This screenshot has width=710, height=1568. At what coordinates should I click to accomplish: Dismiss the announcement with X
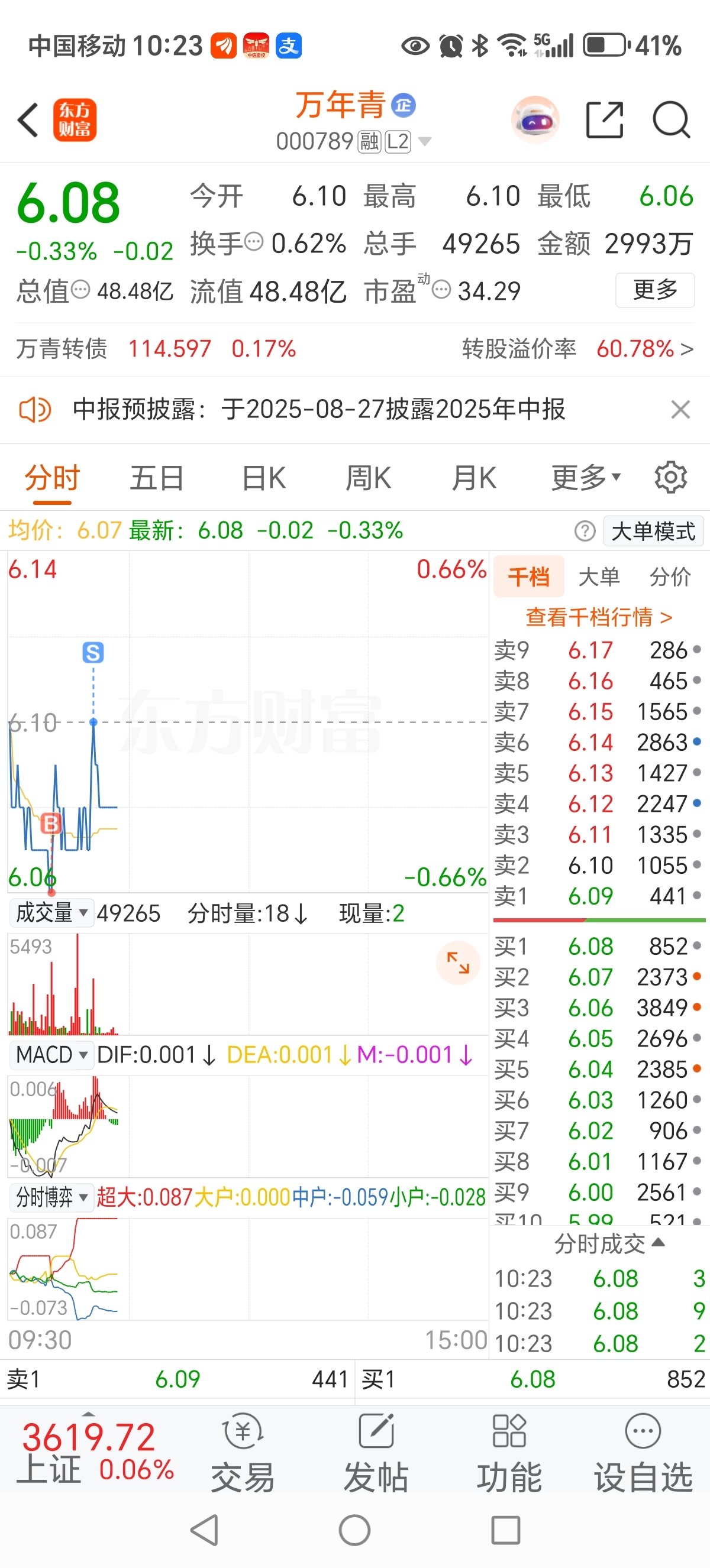pyautogui.click(x=680, y=410)
